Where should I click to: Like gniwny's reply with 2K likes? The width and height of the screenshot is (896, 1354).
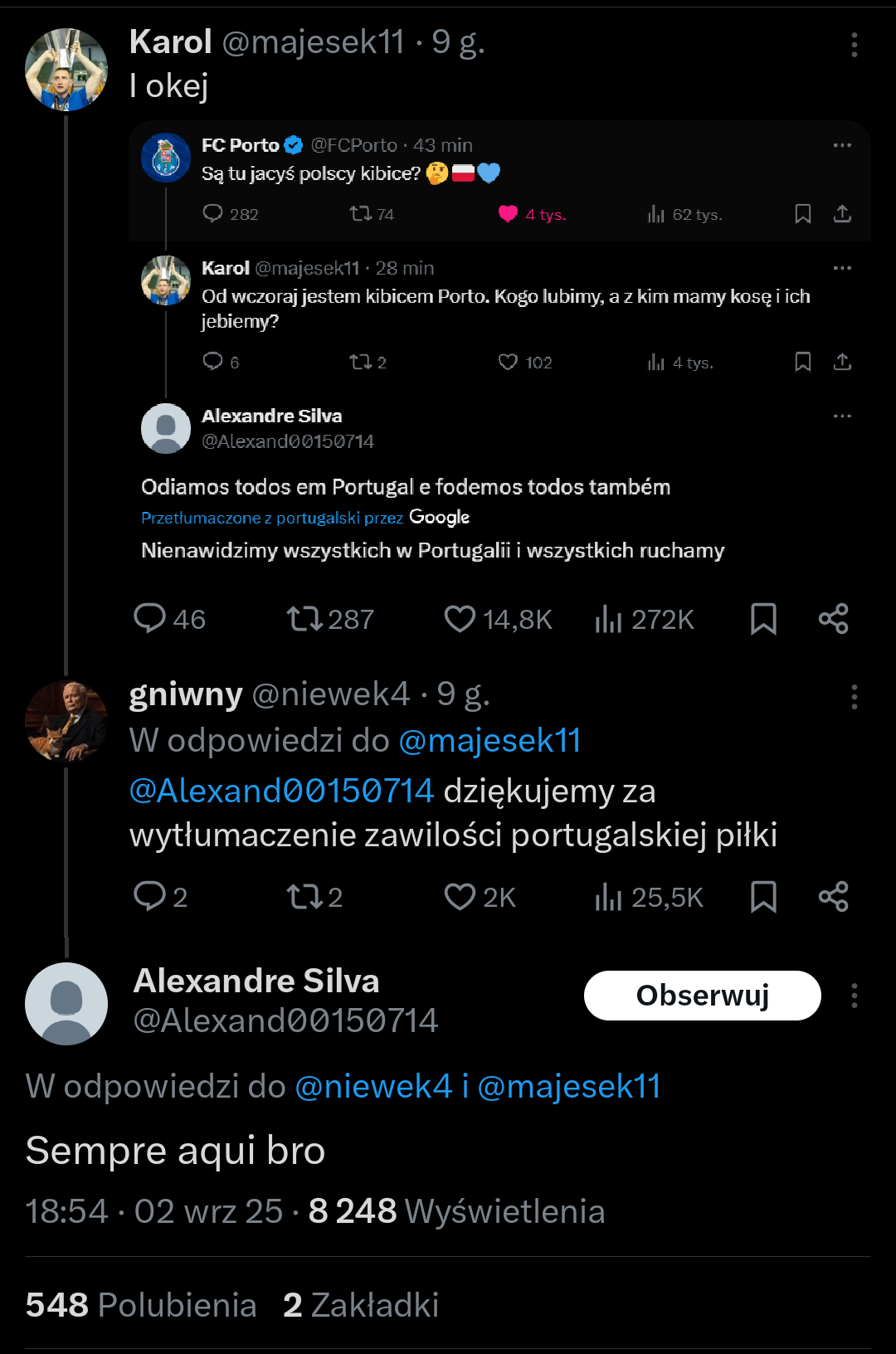click(x=460, y=897)
